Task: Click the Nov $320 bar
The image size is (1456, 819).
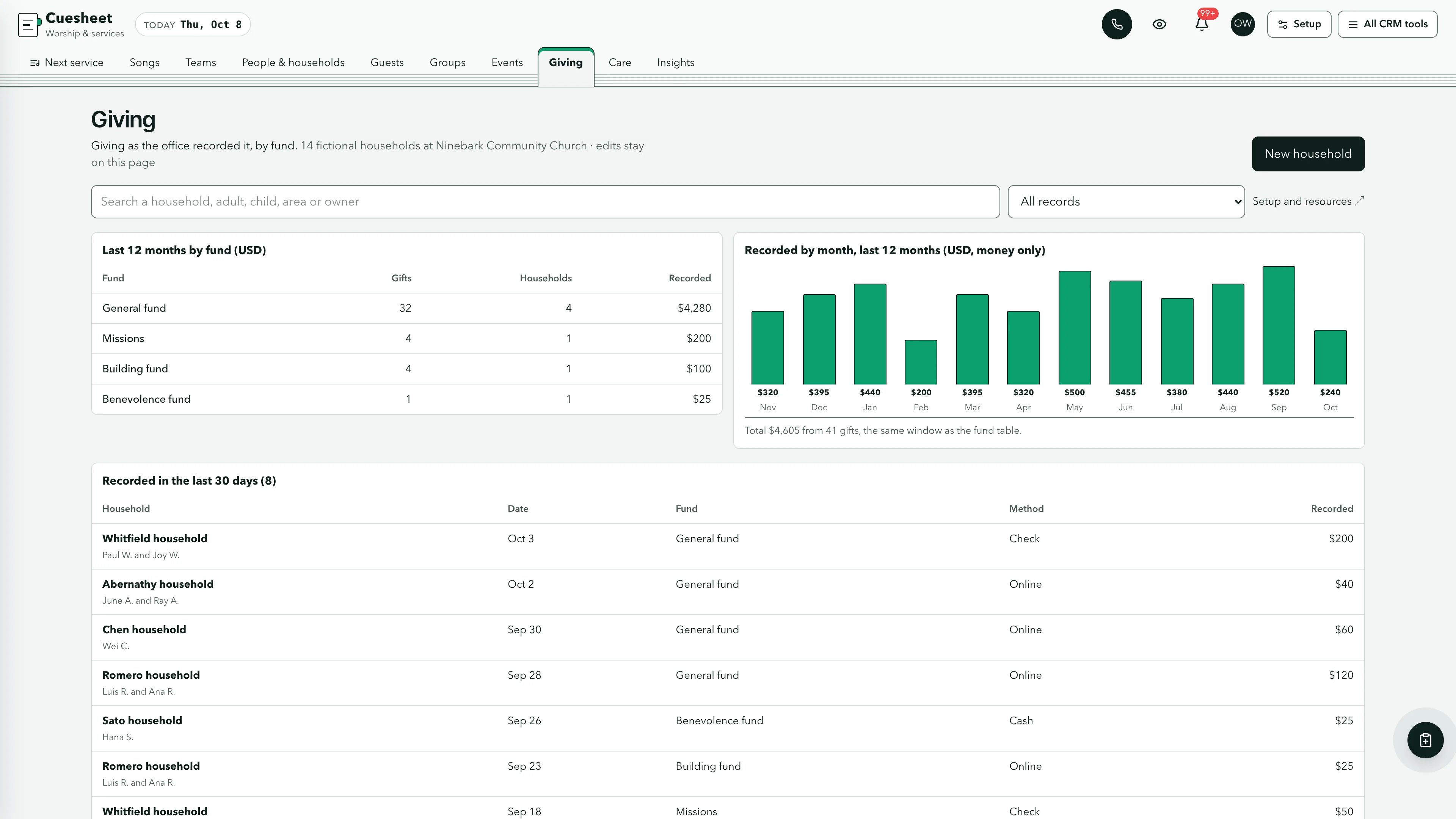Action: (x=767, y=348)
